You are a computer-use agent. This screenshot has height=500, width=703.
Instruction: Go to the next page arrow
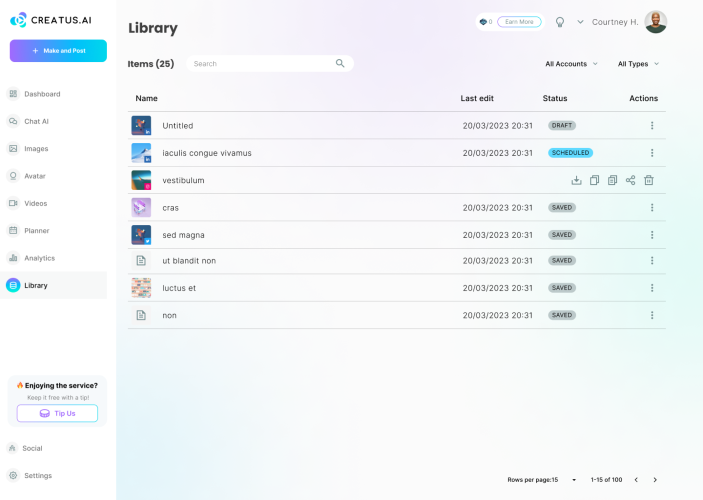[x=655, y=480]
